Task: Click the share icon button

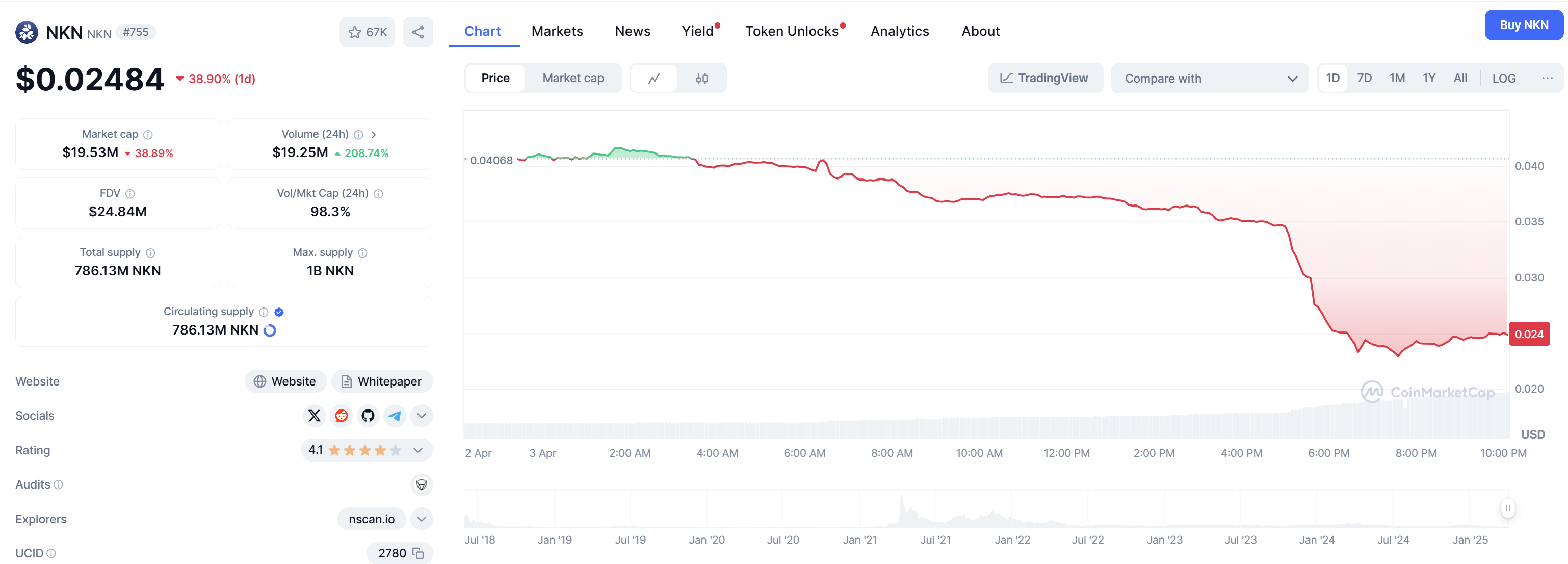Action: click(417, 32)
